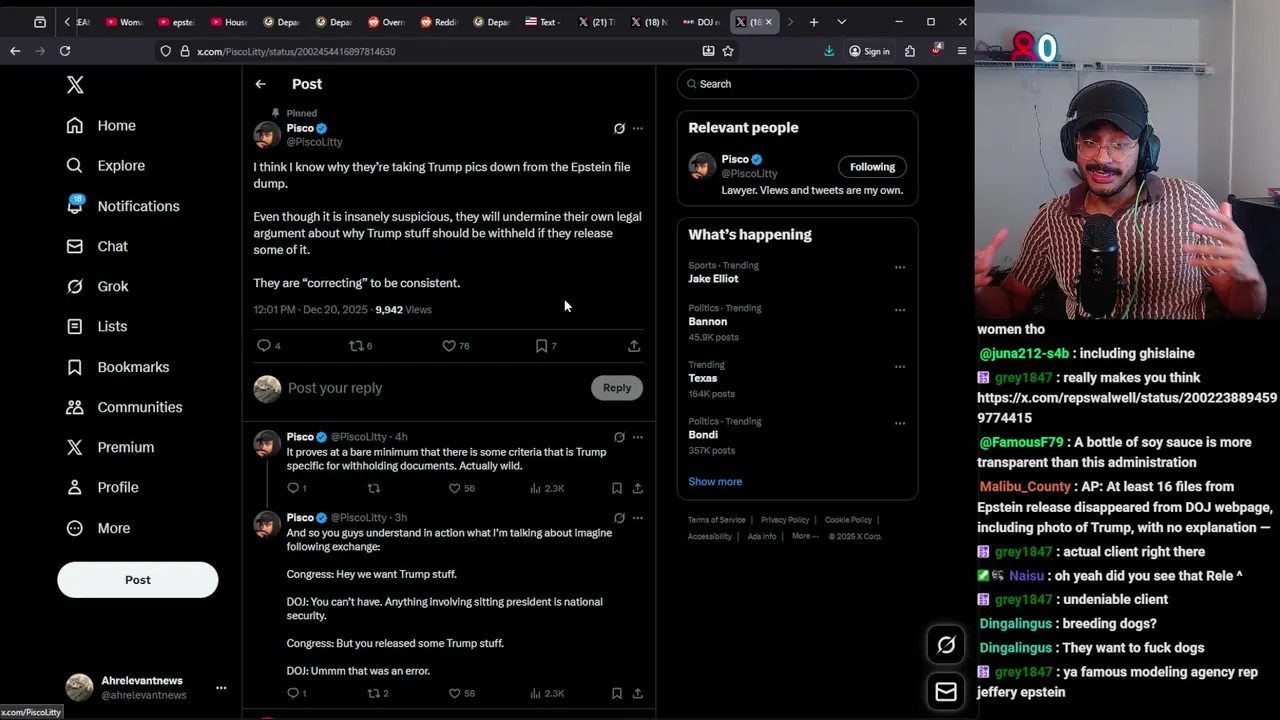Open the browser downloads panel
The width and height of the screenshot is (1280, 720).
[x=829, y=51]
